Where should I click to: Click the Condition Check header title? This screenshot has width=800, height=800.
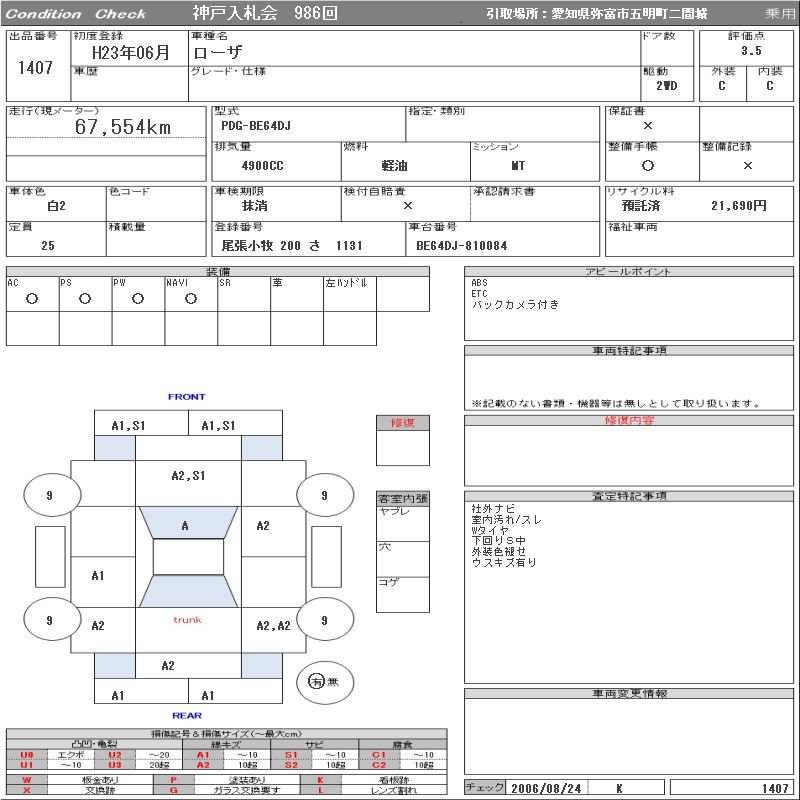76,14
